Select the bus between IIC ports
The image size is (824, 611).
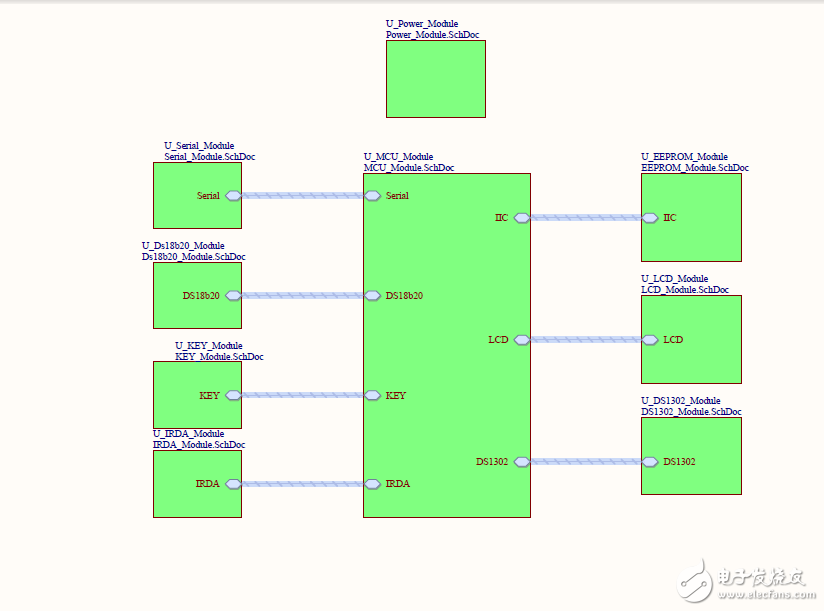[586, 218]
